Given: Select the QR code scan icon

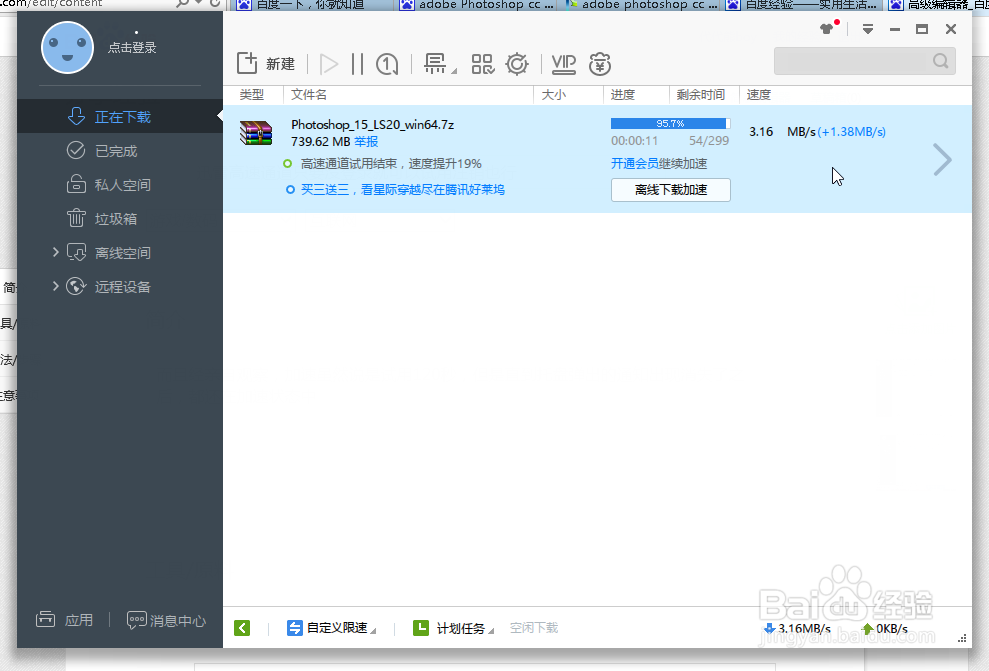Looking at the screenshot, I should (x=482, y=63).
